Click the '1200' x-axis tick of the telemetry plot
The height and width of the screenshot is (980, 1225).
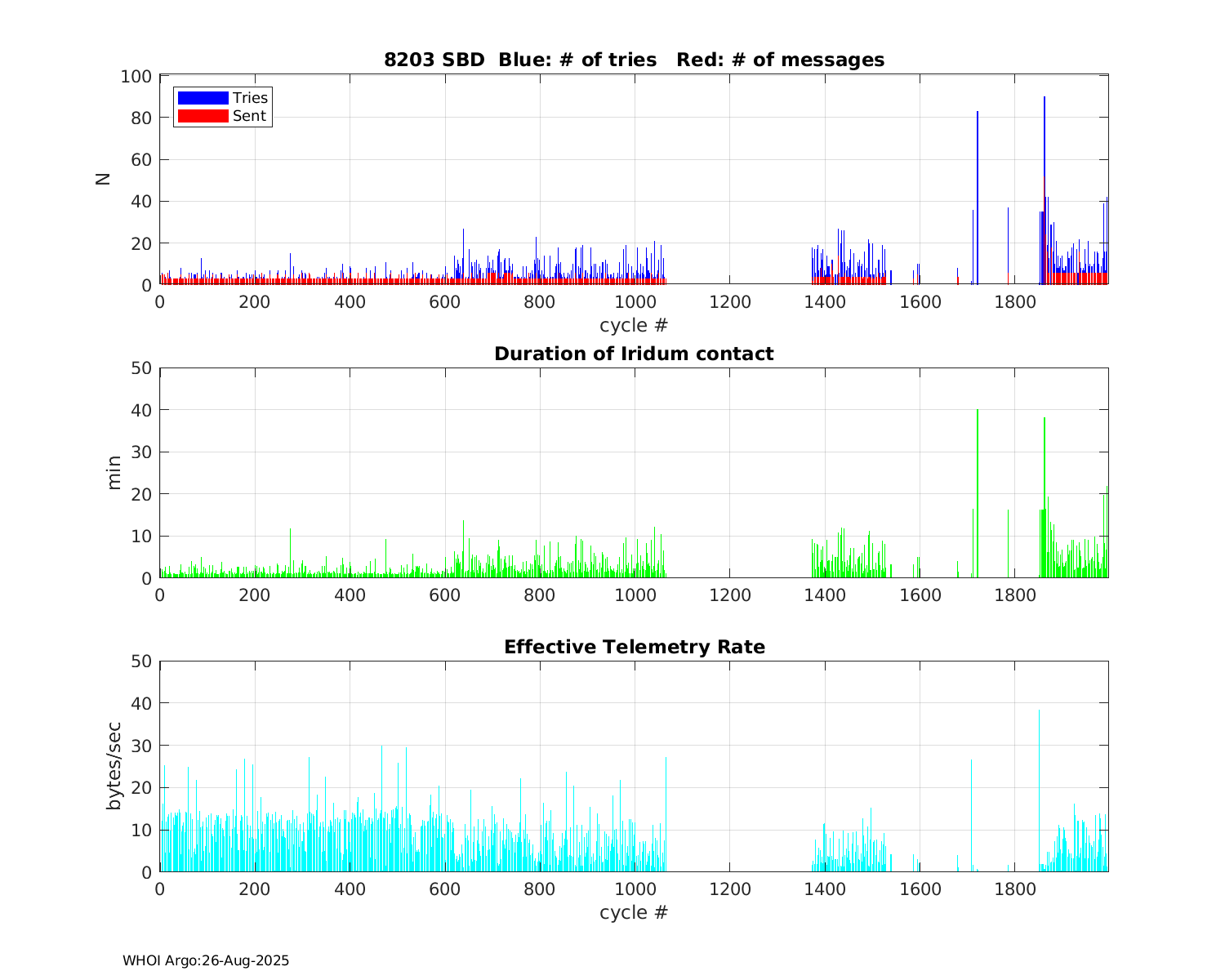(x=729, y=888)
